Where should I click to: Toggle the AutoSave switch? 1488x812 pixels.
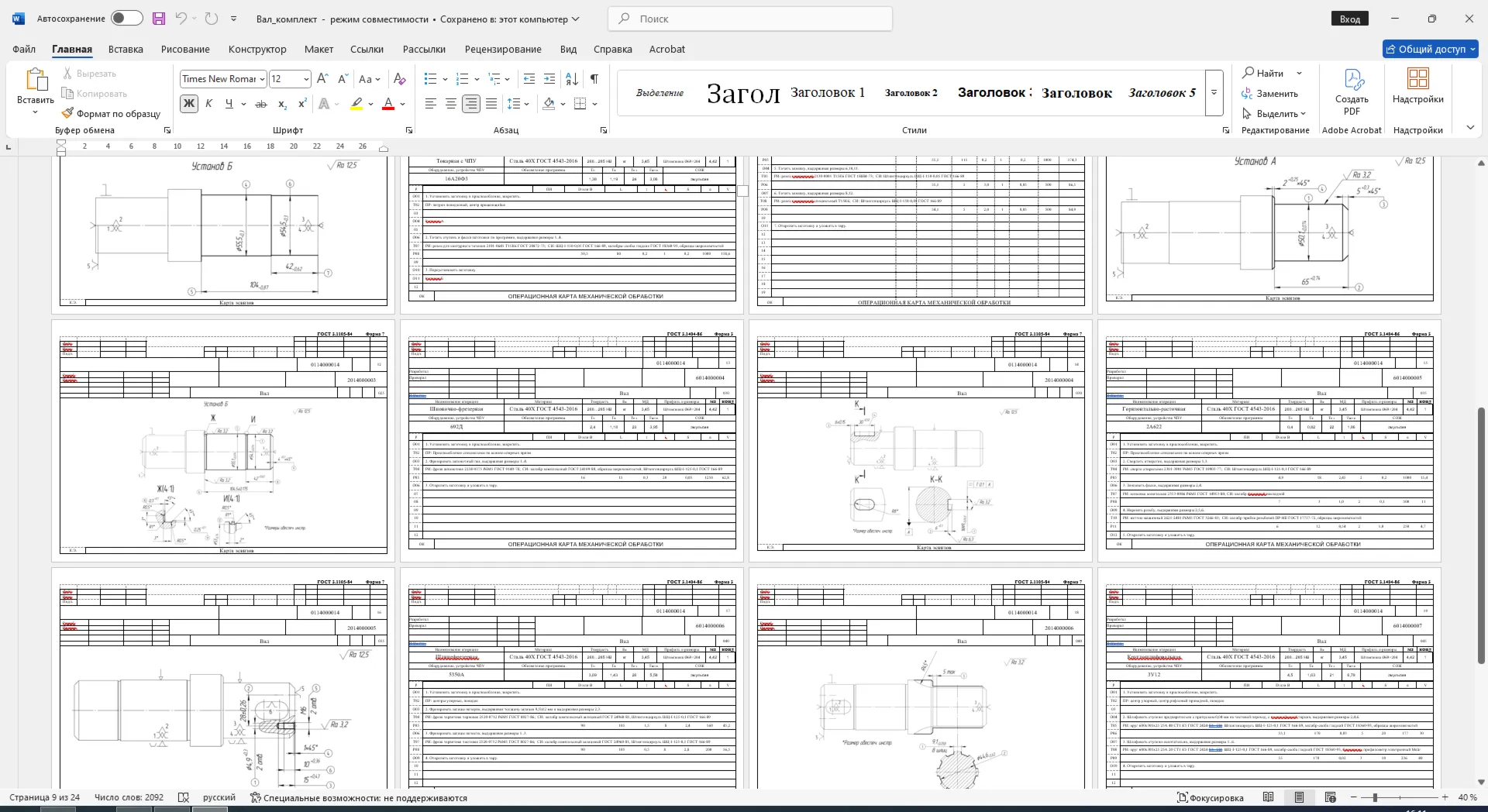click(126, 19)
